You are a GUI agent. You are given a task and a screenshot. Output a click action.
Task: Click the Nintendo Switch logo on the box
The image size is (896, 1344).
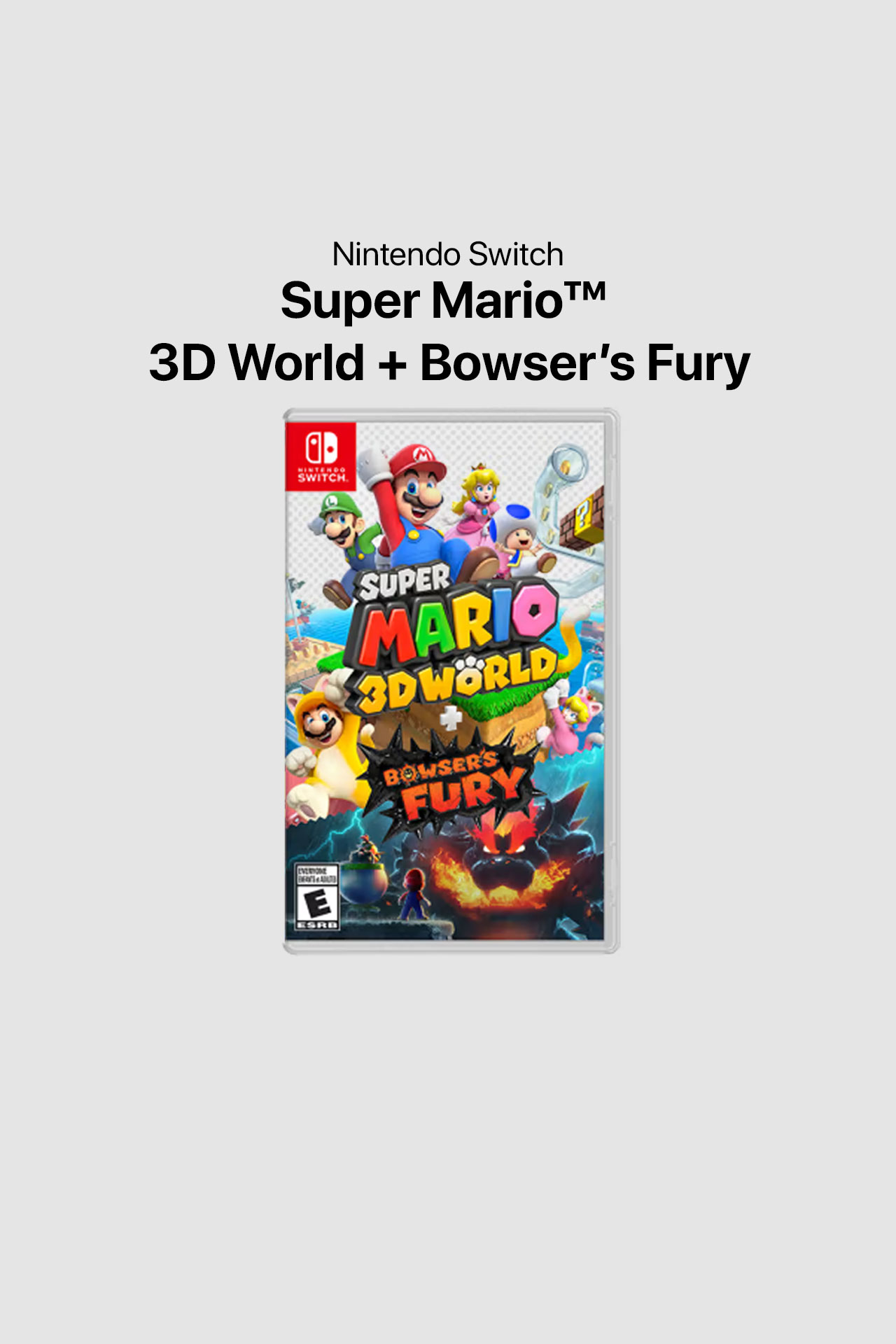321,456
